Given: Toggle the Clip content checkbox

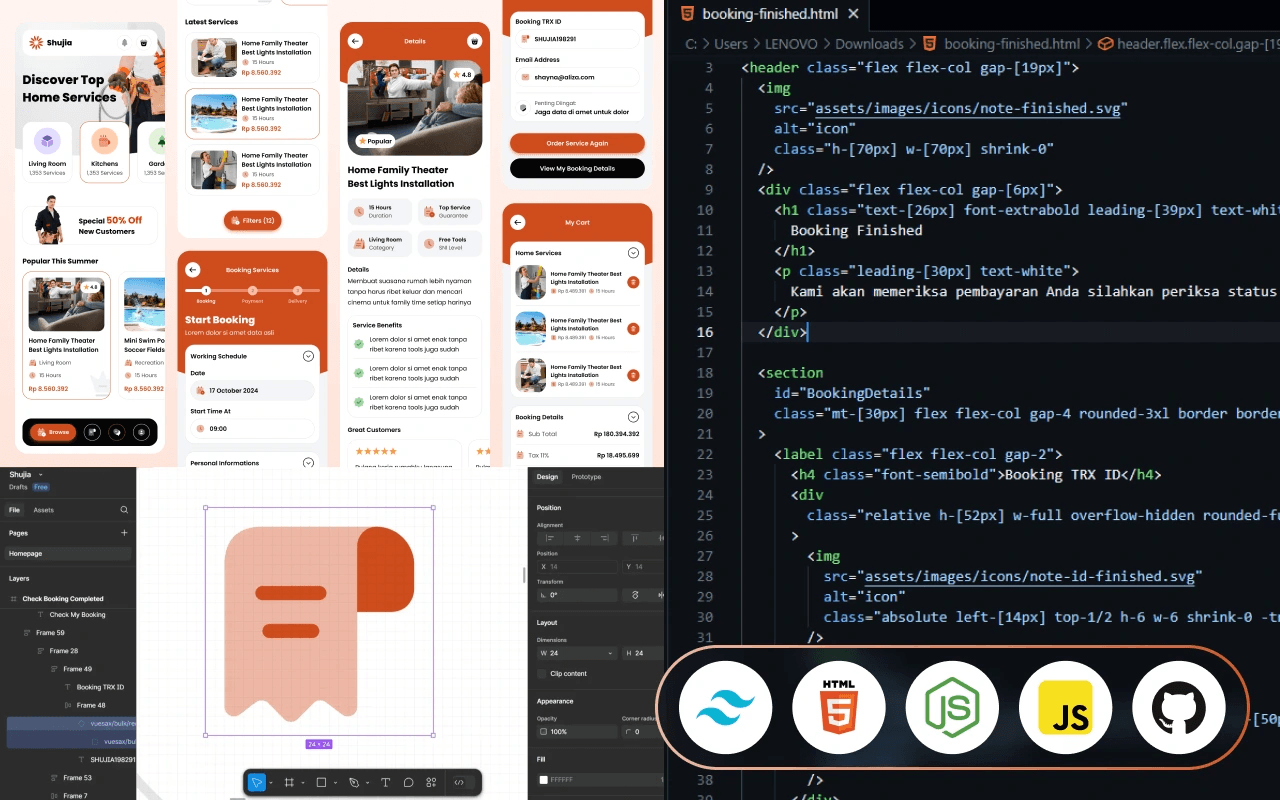Looking at the screenshot, I should (x=543, y=674).
